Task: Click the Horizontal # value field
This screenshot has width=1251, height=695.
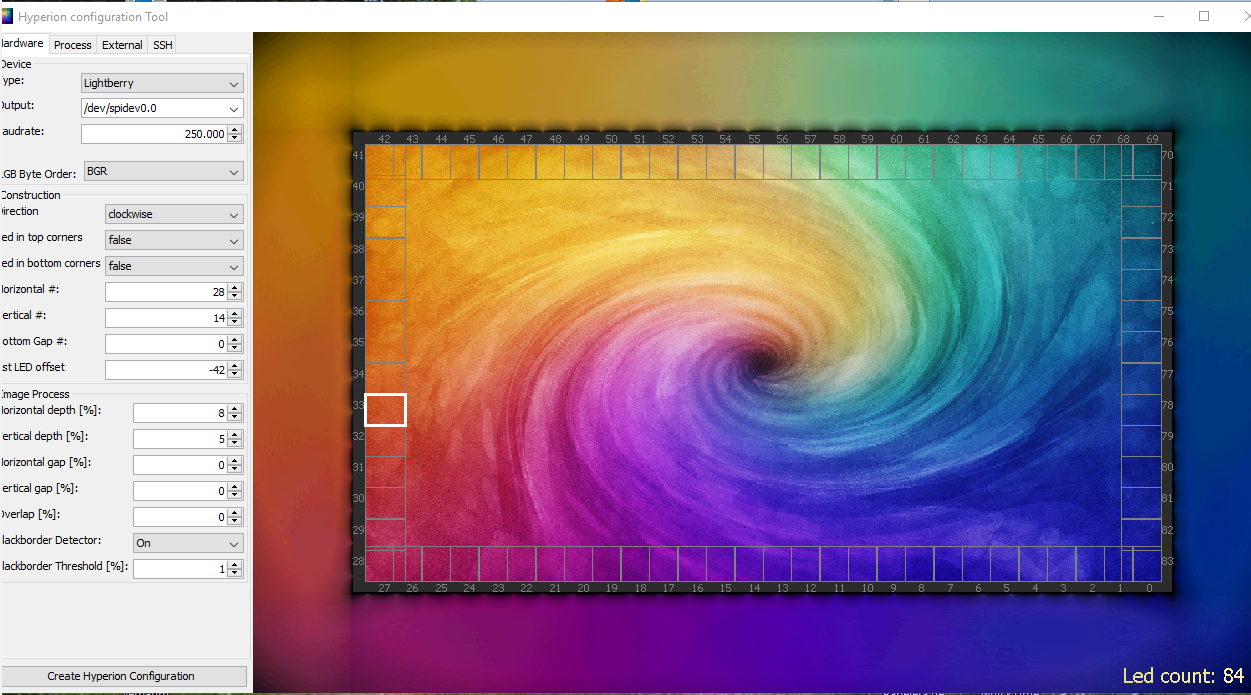Action: pyautogui.click(x=166, y=292)
